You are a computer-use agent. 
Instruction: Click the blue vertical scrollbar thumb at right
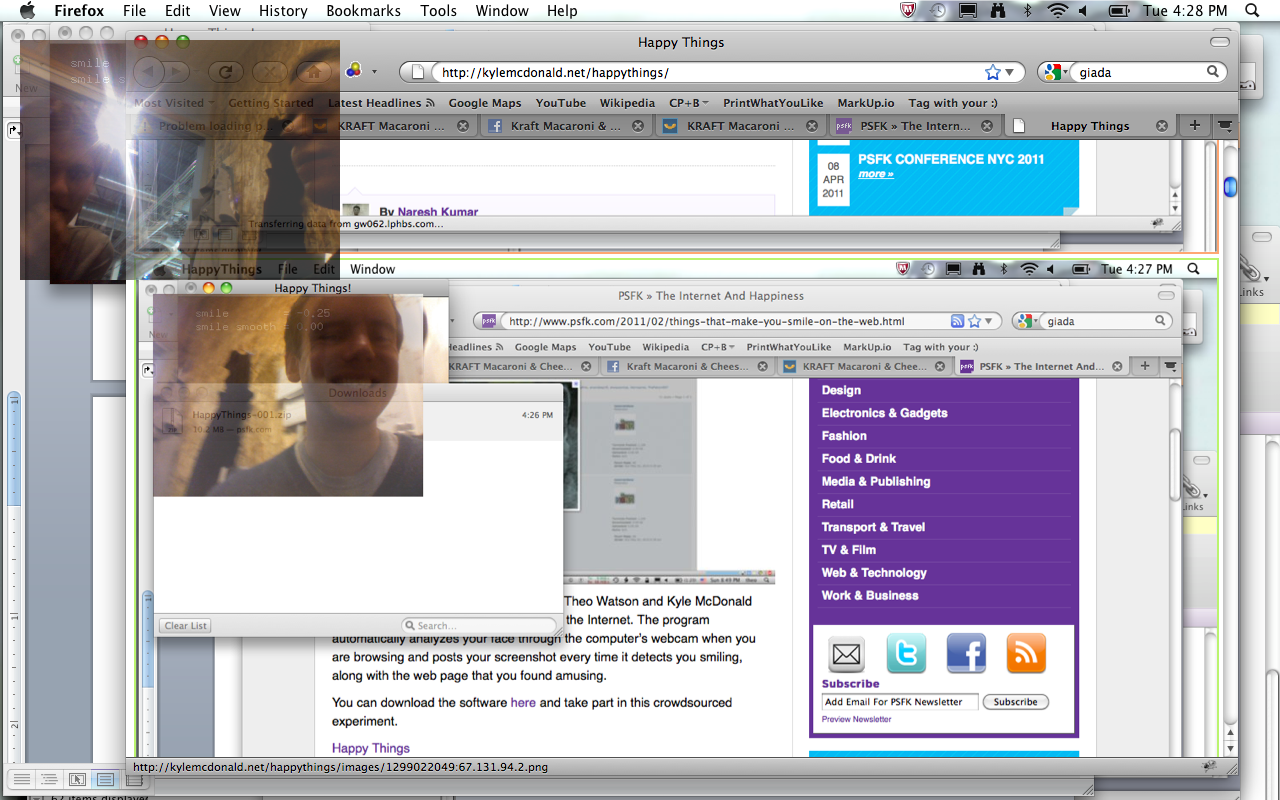click(1230, 186)
